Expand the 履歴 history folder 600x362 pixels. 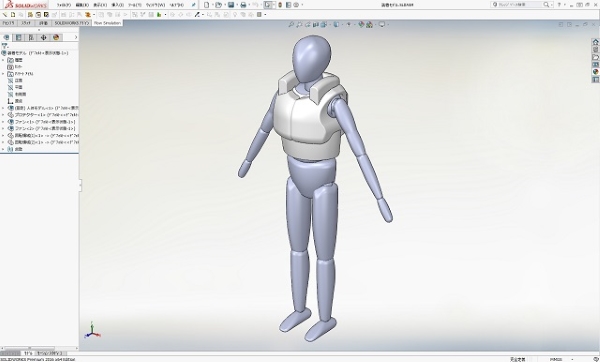(x=3, y=60)
